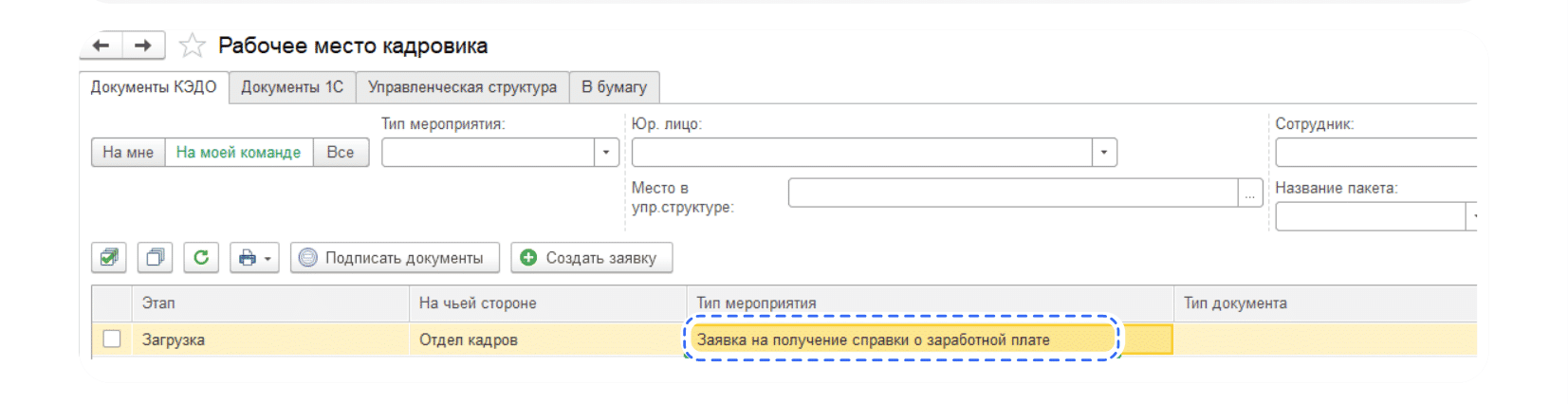The height and width of the screenshot is (404, 1568).
Task: Sort by the На чьей стороне column header
Action: [x=547, y=303]
